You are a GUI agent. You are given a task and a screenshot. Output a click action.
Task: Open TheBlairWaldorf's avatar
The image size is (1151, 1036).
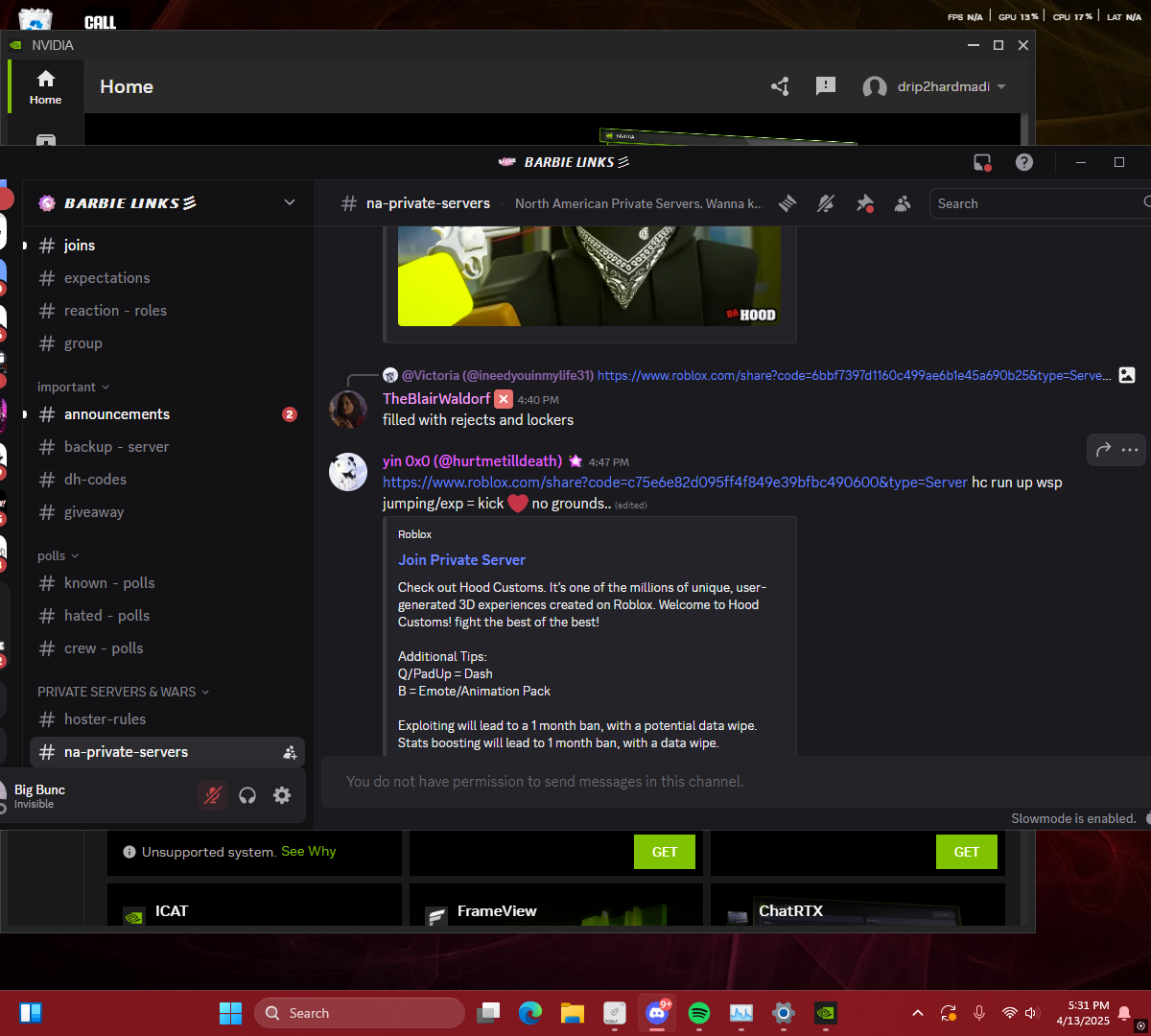click(x=348, y=410)
